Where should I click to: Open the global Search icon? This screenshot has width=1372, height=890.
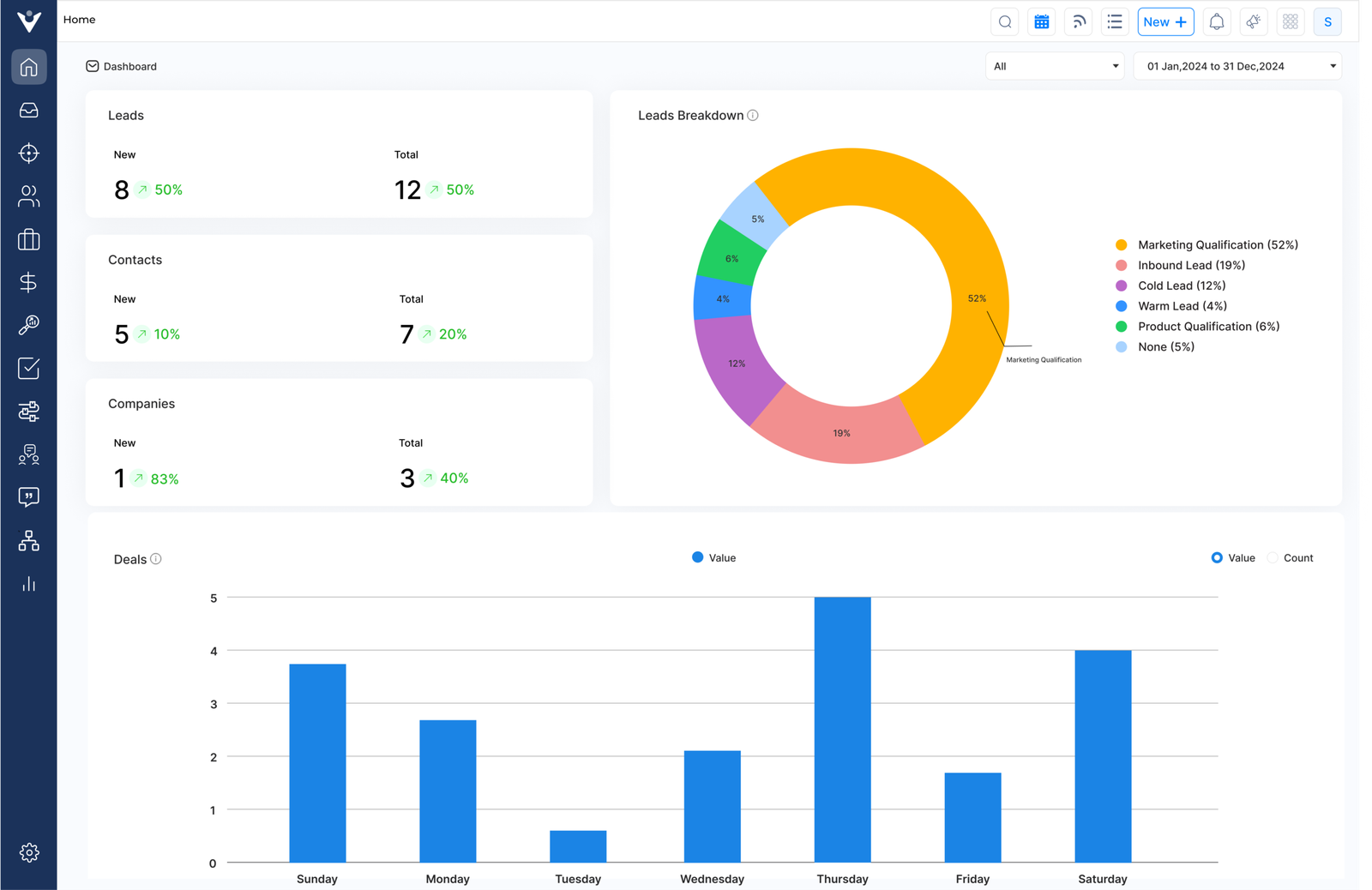click(x=1004, y=21)
